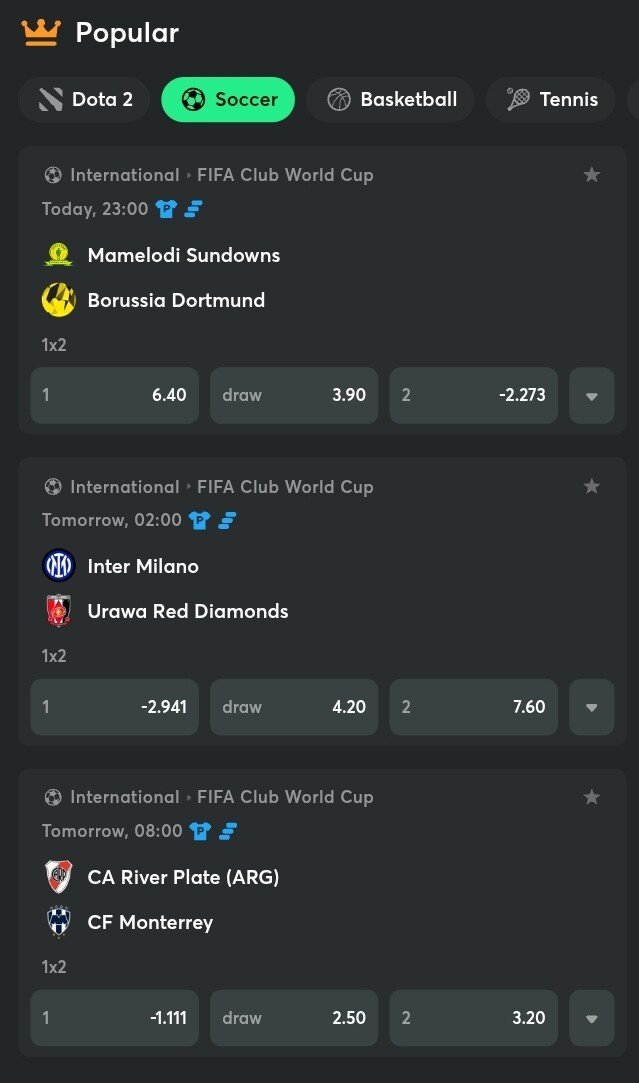Click the Inter Milano club badge
The height and width of the screenshot is (1083, 639).
59,566
